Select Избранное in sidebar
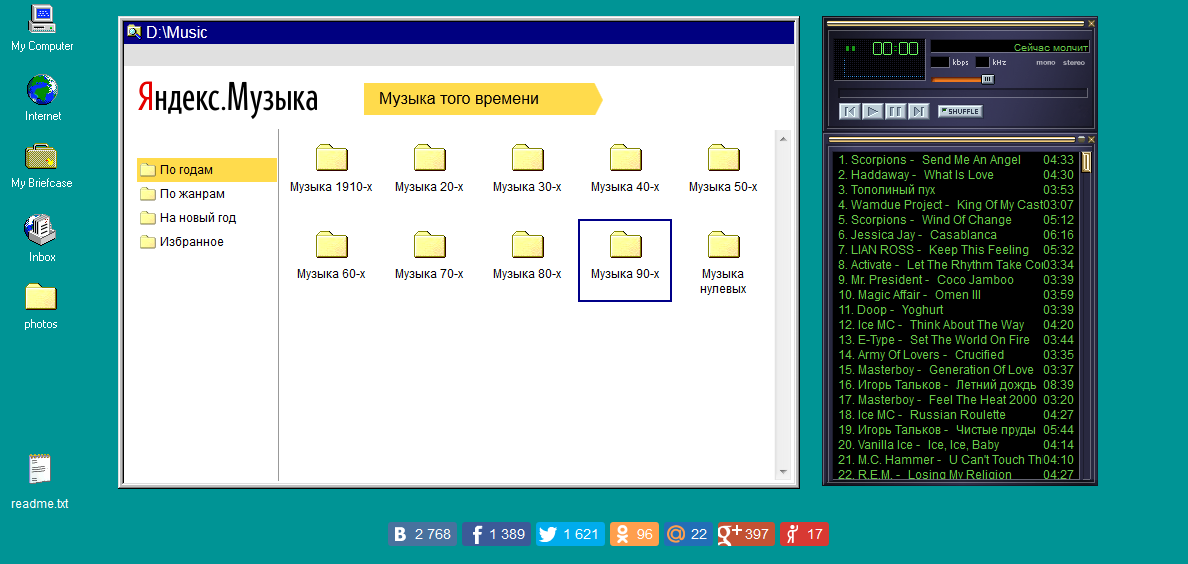1188x564 pixels. [x=192, y=242]
